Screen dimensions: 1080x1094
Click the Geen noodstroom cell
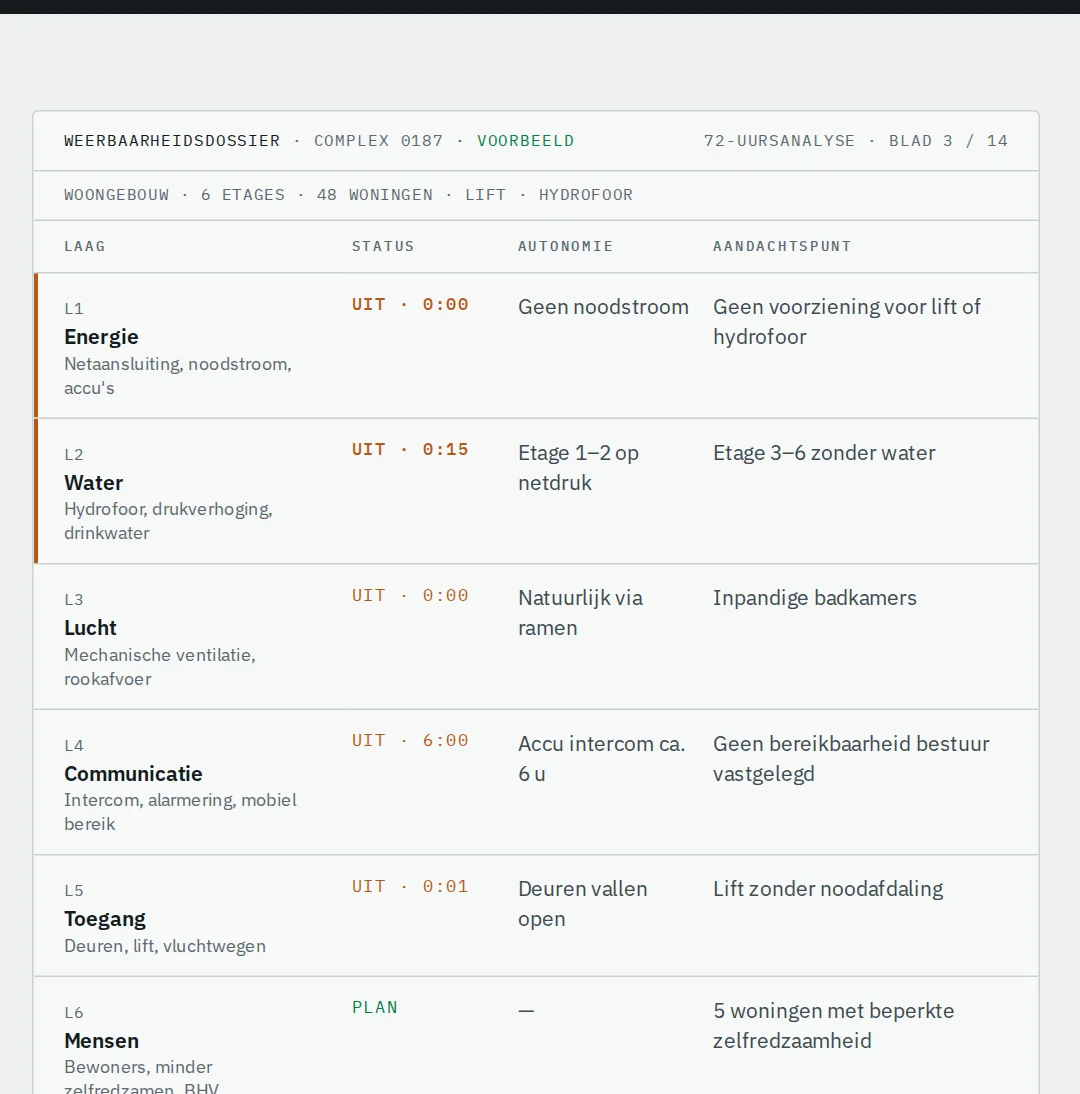click(603, 307)
